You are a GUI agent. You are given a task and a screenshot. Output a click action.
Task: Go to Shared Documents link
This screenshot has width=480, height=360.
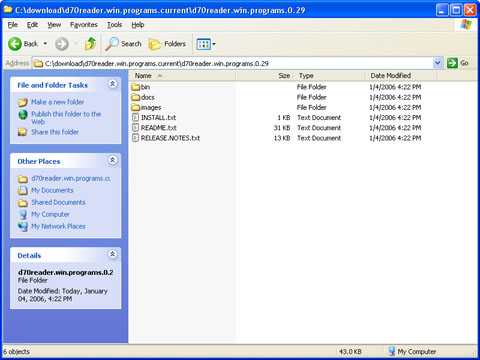pos(58,202)
